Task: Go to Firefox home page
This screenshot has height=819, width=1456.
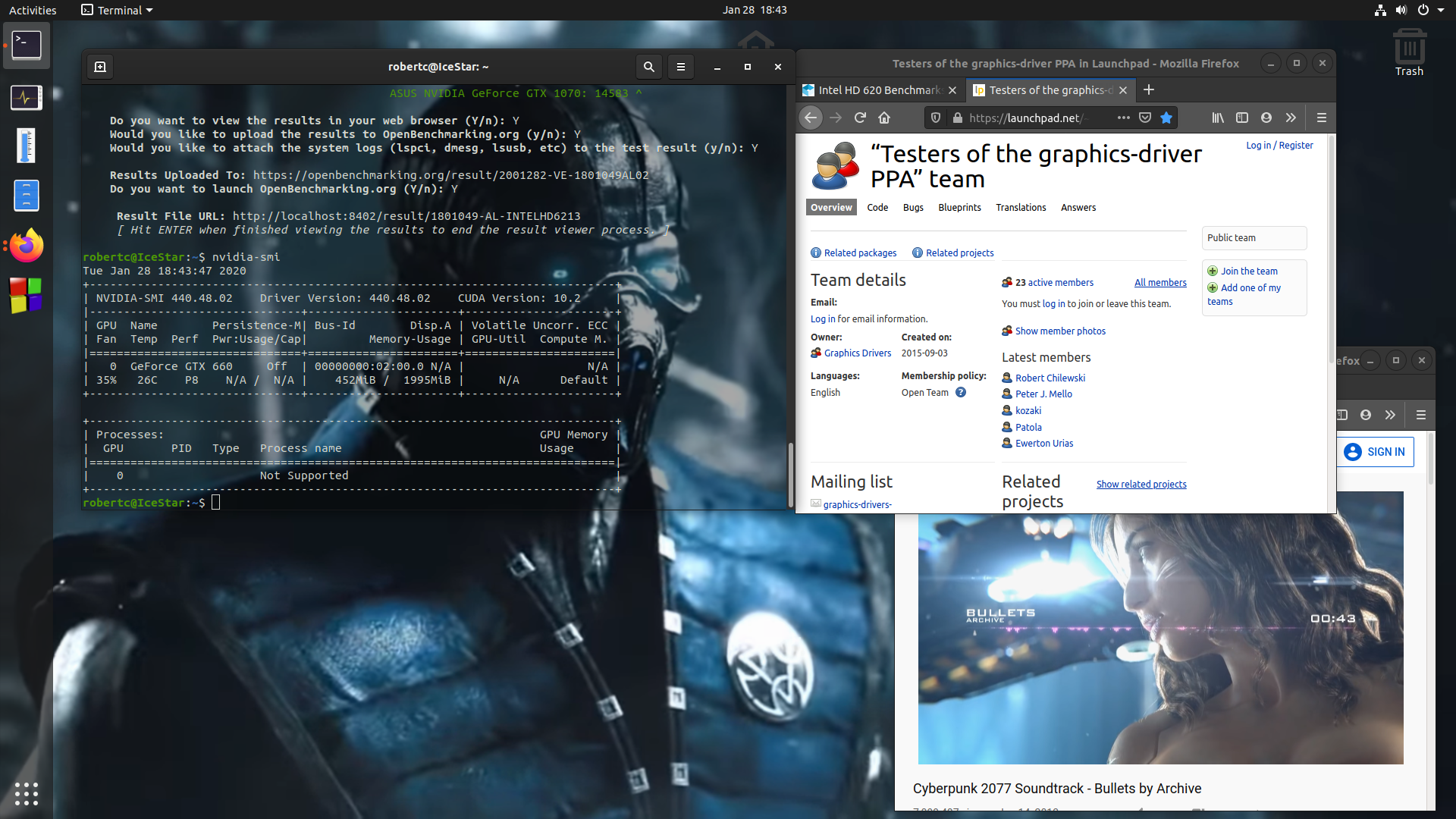Action: click(x=884, y=118)
